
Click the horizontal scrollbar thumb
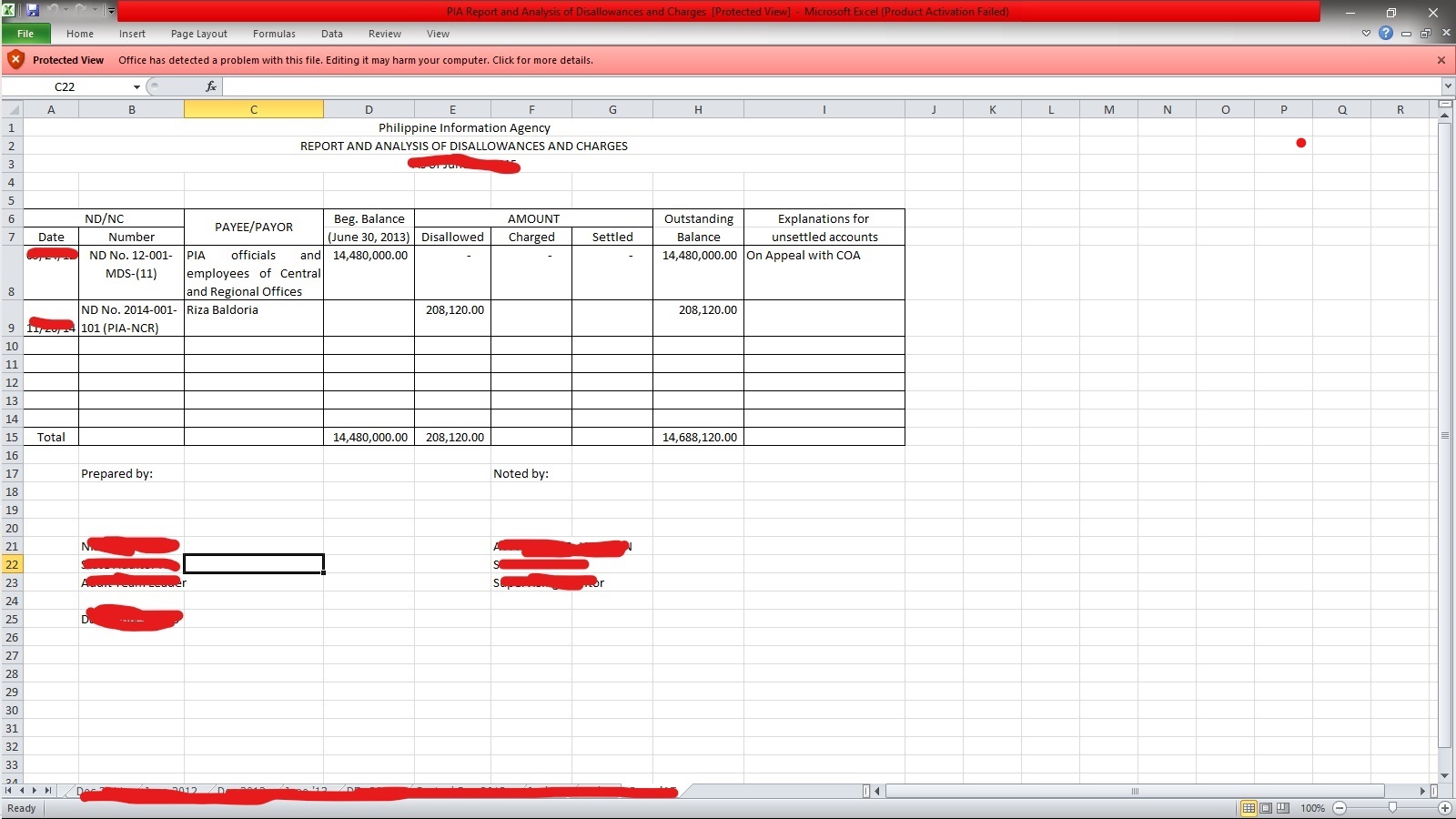point(1135,791)
